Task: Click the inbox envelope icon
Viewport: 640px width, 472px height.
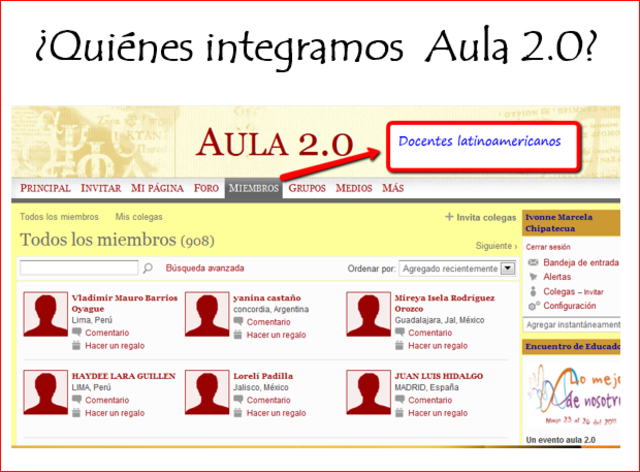Action: (533, 262)
